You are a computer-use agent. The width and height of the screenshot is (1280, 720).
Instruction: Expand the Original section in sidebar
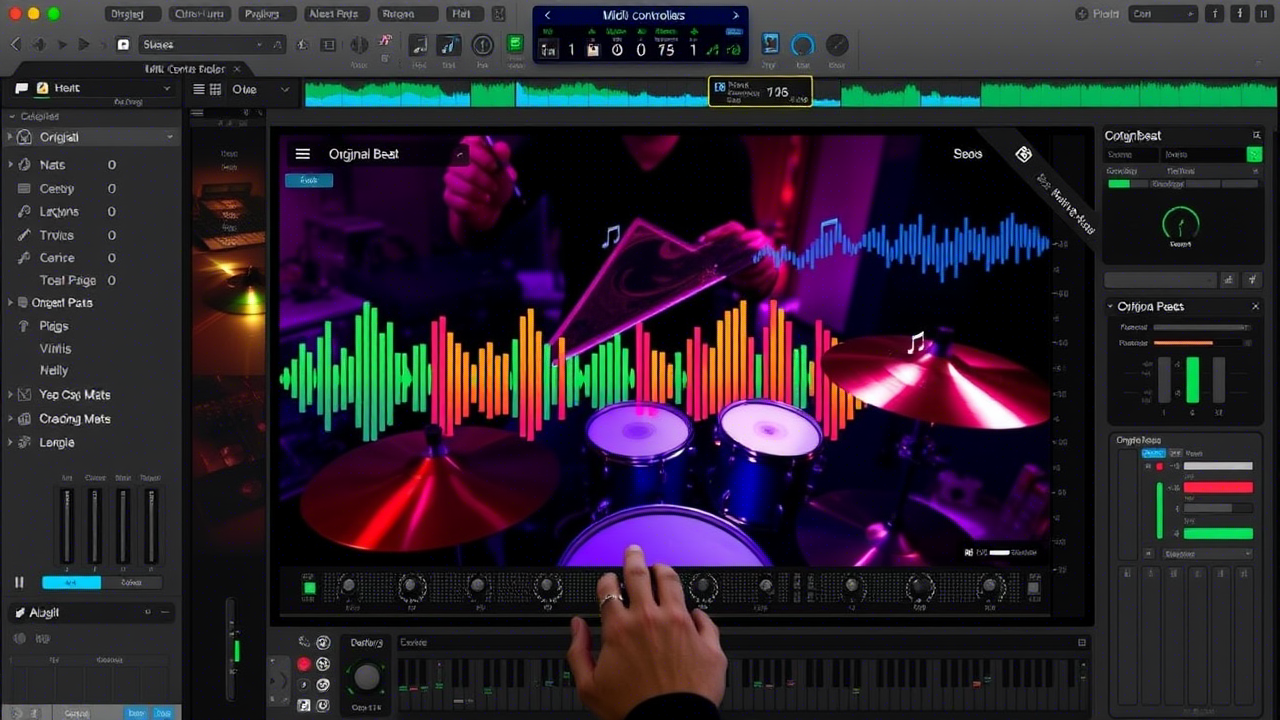click(x=90, y=137)
